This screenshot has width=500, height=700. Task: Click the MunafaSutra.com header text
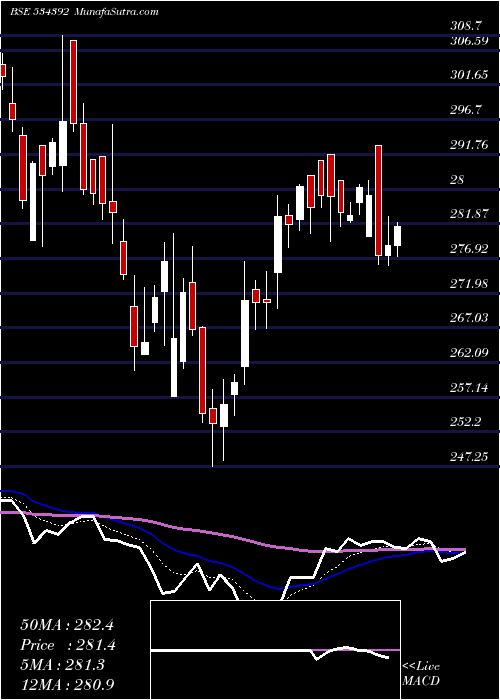117,11
